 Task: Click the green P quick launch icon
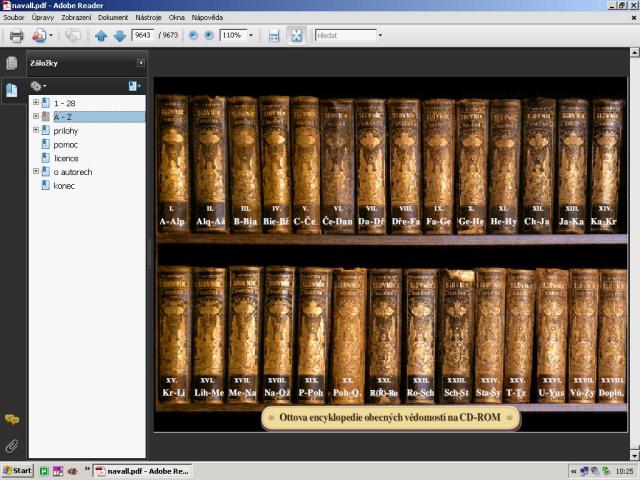tap(44, 471)
